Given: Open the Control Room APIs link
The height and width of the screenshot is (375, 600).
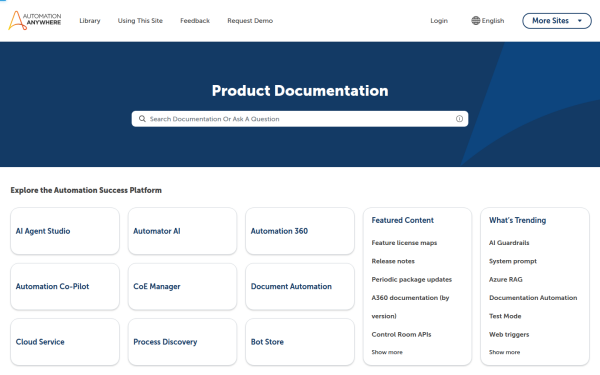Looking at the screenshot, I should (x=401, y=334).
